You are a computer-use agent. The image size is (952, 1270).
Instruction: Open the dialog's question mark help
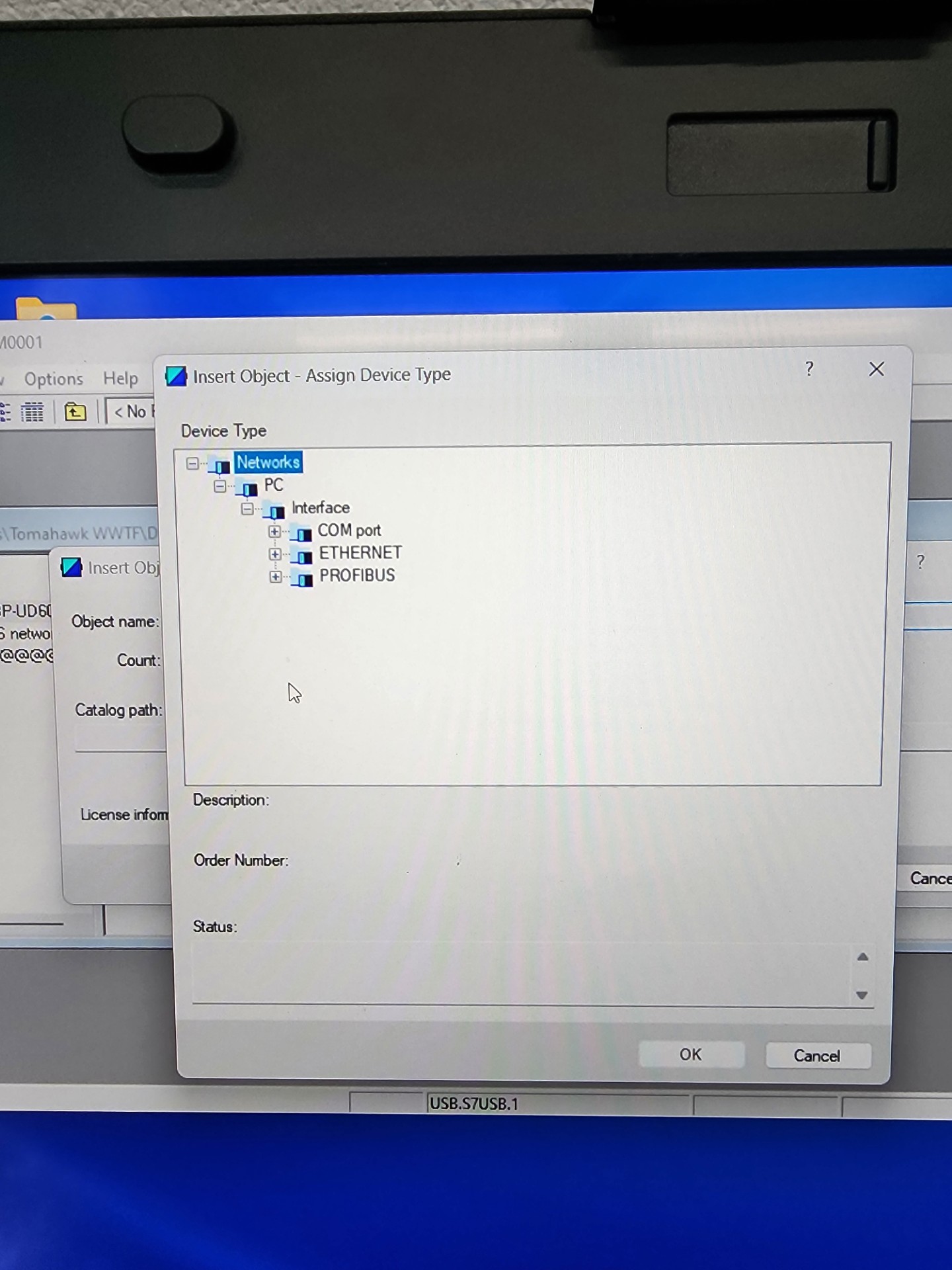click(809, 368)
